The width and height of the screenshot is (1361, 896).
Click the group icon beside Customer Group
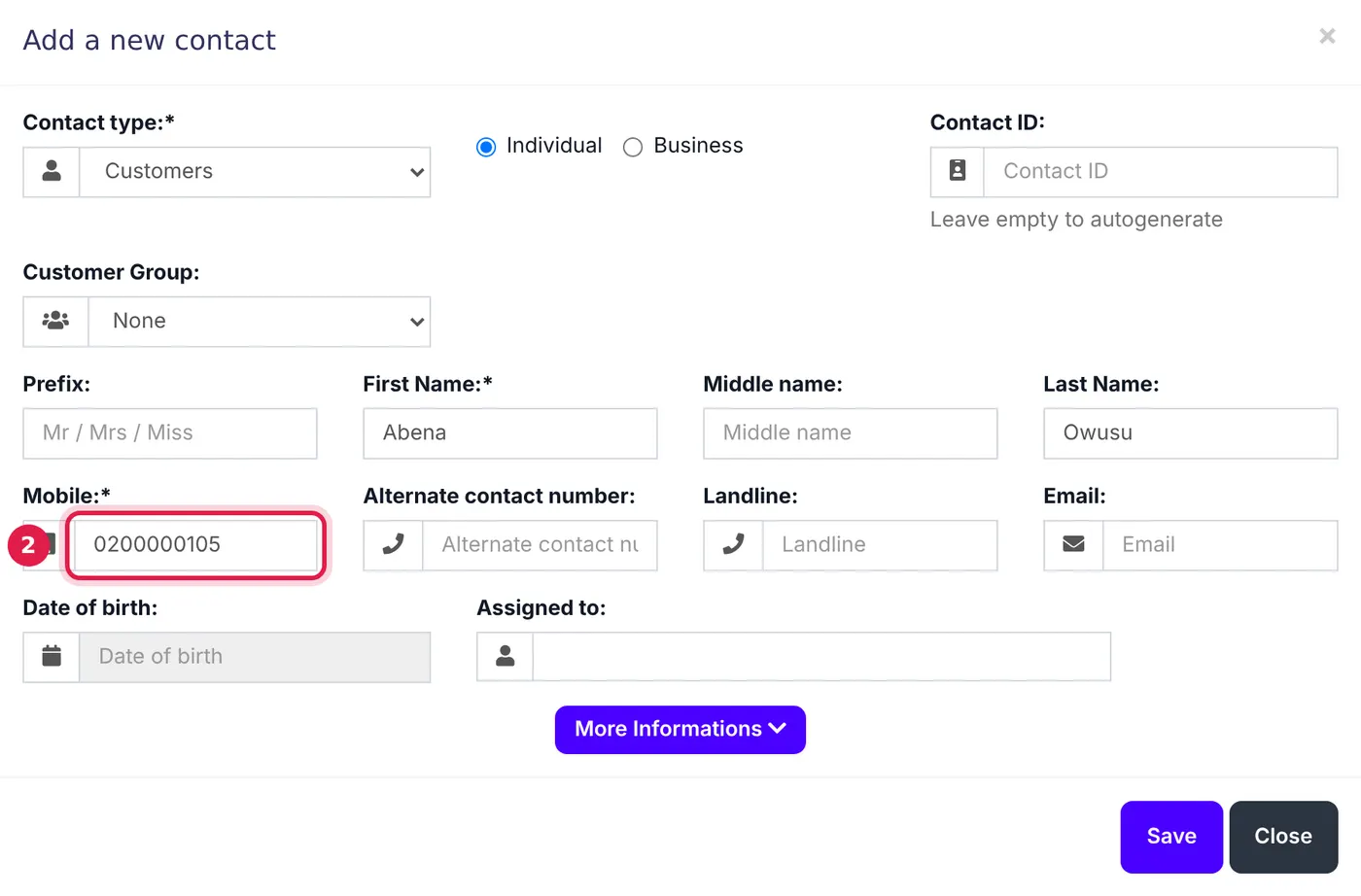pos(55,321)
